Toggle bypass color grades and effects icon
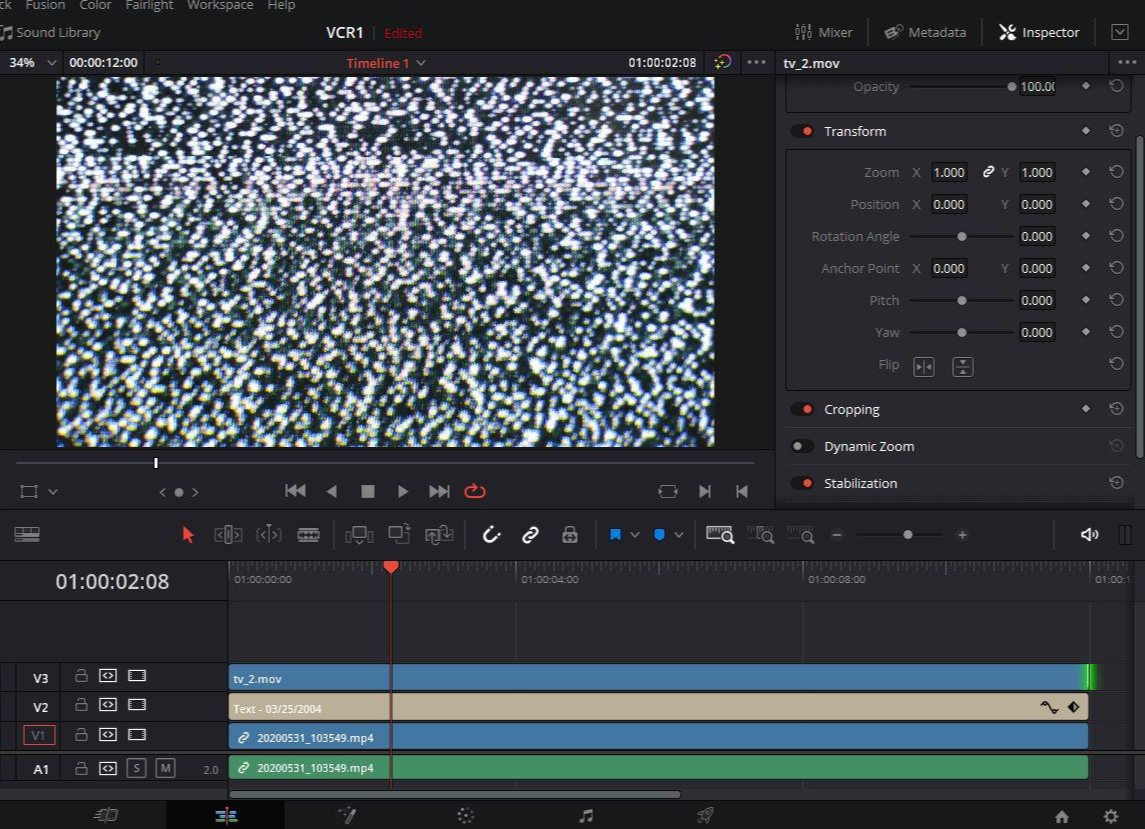 click(x=722, y=62)
